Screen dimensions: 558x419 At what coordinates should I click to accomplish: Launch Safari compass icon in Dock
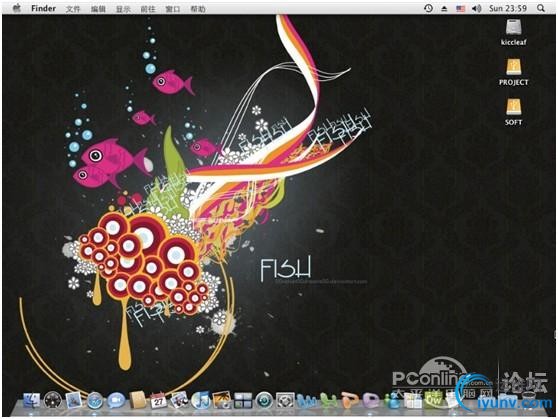tap(95, 400)
